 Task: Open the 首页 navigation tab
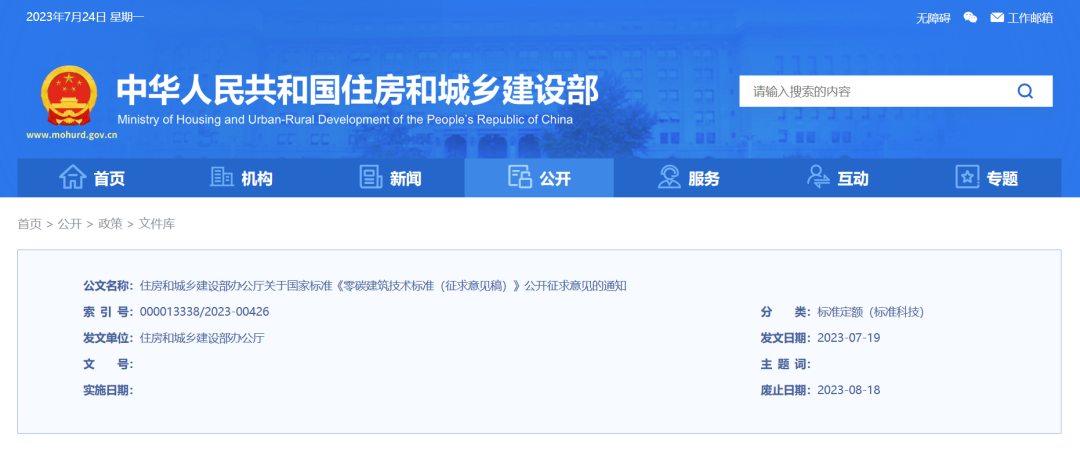pos(92,178)
